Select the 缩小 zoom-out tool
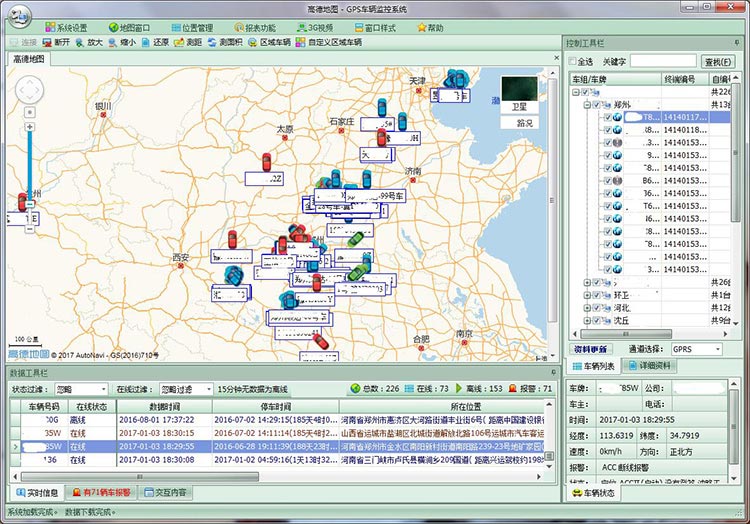 click(x=122, y=43)
